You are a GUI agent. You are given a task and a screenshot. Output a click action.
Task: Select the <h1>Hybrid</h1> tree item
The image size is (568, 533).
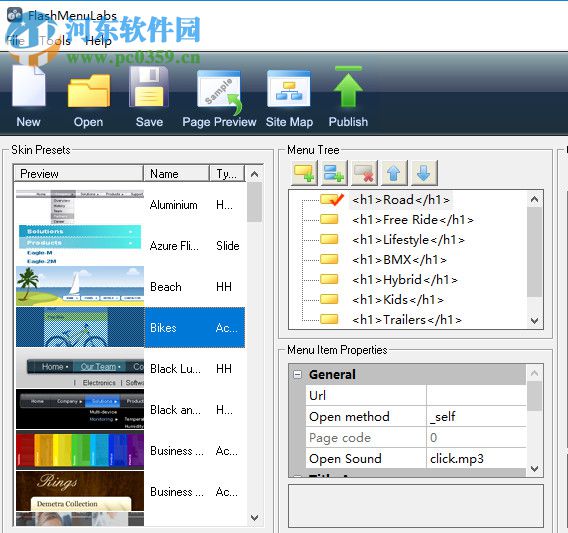click(405, 279)
